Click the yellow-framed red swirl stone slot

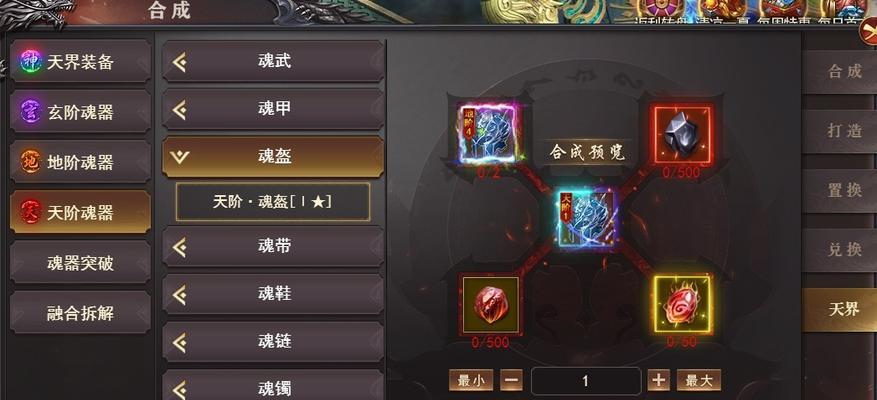pyautogui.click(x=682, y=305)
